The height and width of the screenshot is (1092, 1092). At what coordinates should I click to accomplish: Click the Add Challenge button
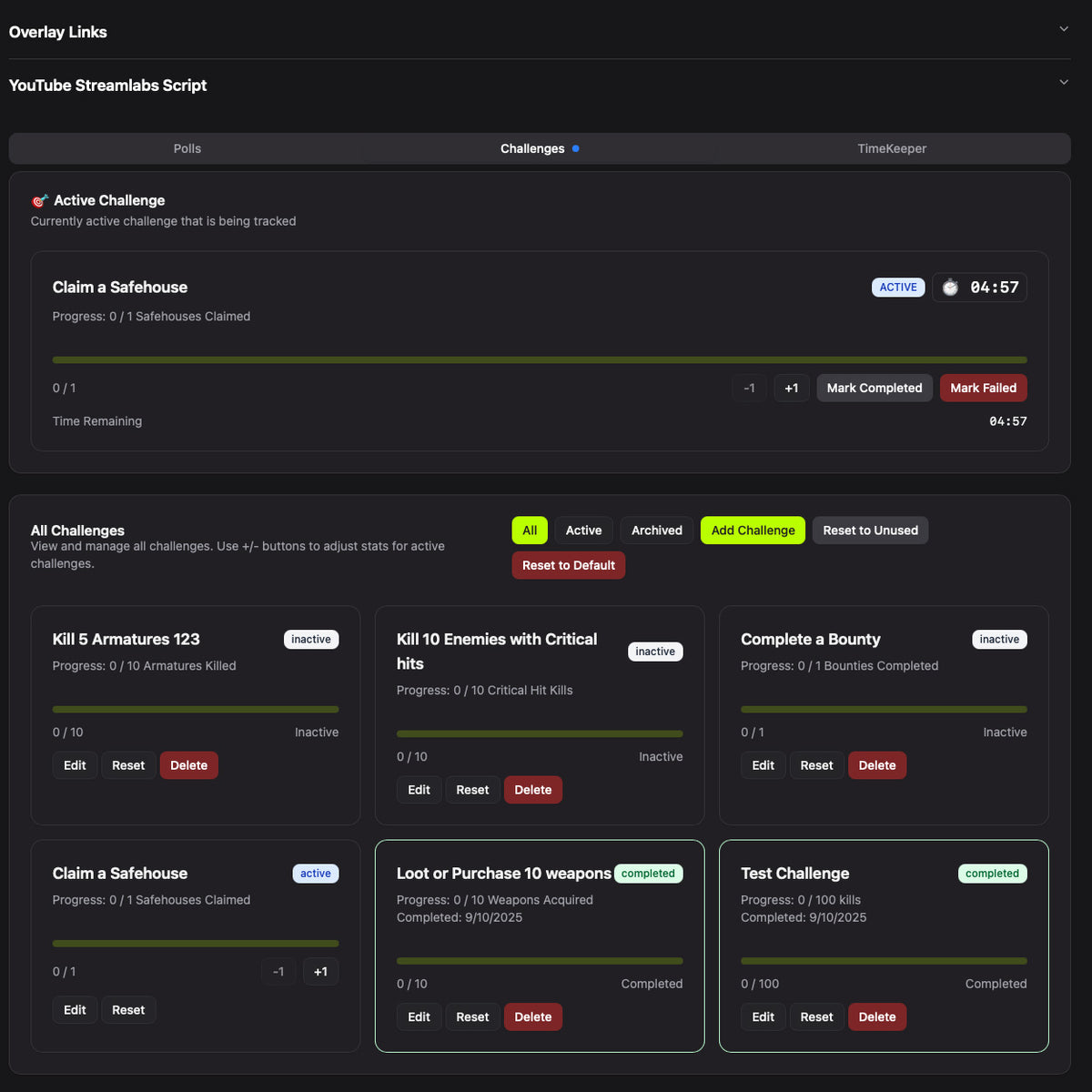pyautogui.click(x=753, y=531)
